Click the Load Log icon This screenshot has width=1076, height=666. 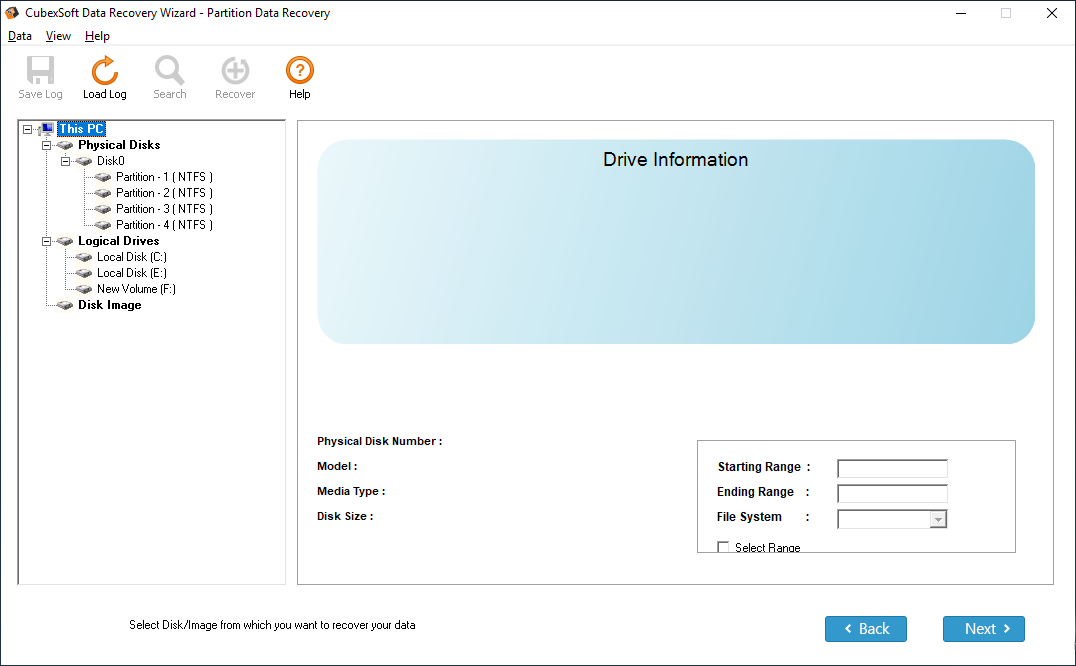click(x=104, y=71)
